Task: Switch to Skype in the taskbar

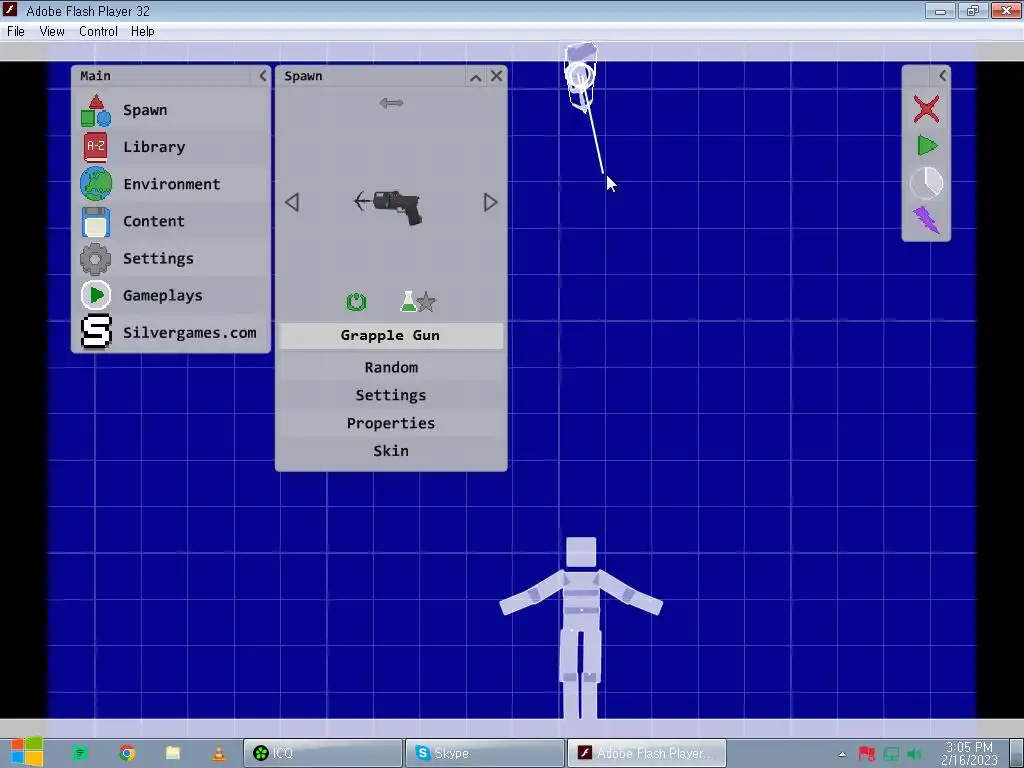Action: (x=485, y=753)
